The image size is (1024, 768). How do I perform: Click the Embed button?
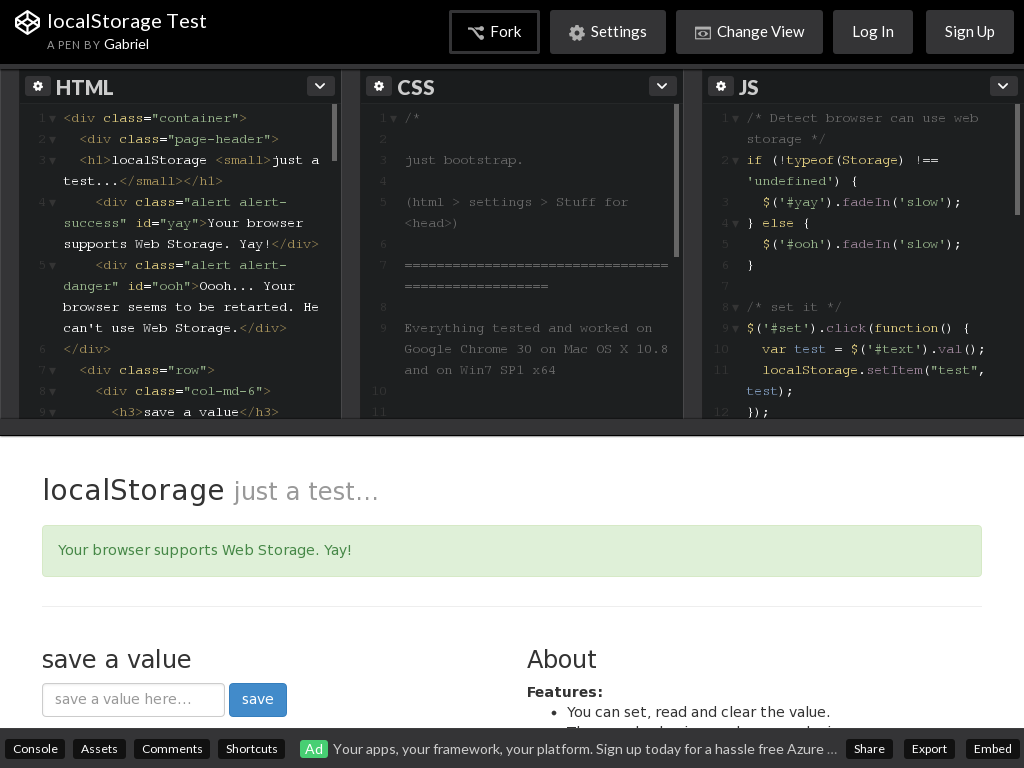tap(992, 749)
